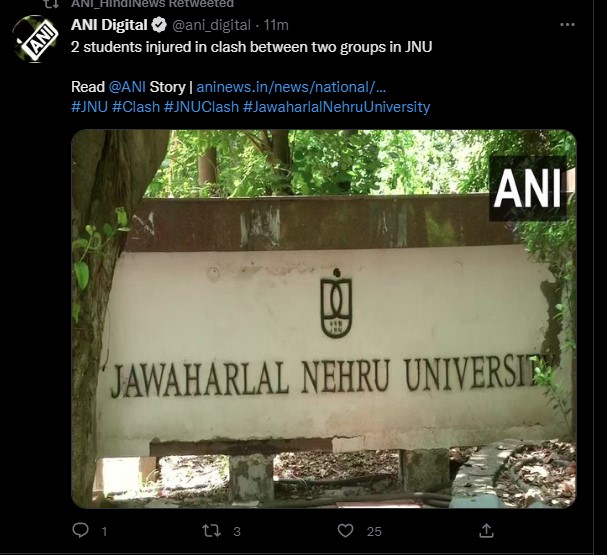The width and height of the screenshot is (607, 555).
Task: Select the #JawaharlalNehruUniversity hashtag
Action: (336, 107)
